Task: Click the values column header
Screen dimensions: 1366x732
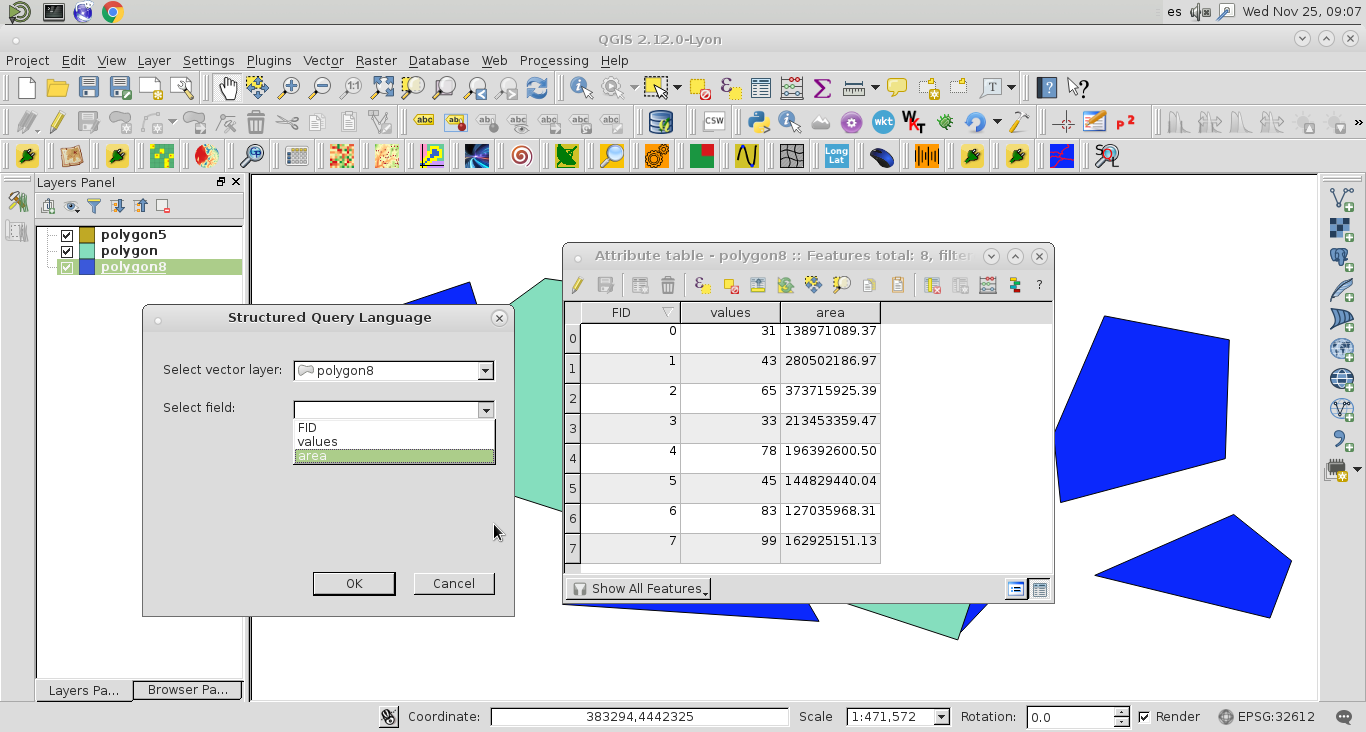Action: pyautogui.click(x=730, y=313)
